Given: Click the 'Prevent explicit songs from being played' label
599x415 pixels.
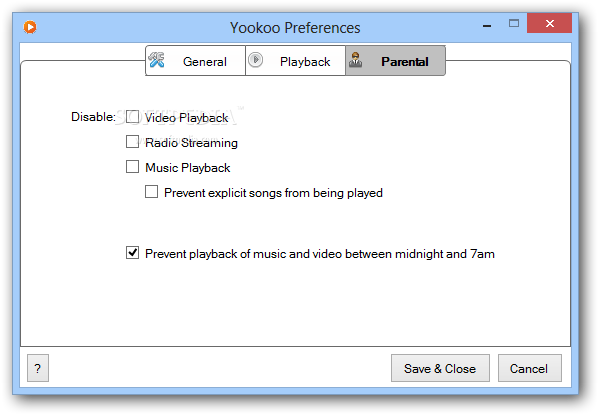Looking at the screenshot, I should [273, 193].
